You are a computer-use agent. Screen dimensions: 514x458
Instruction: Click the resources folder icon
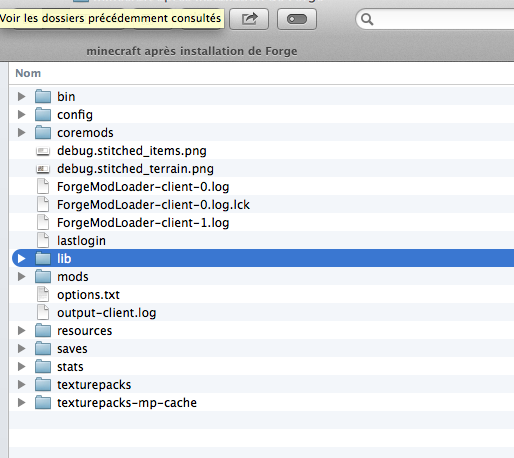pos(43,330)
